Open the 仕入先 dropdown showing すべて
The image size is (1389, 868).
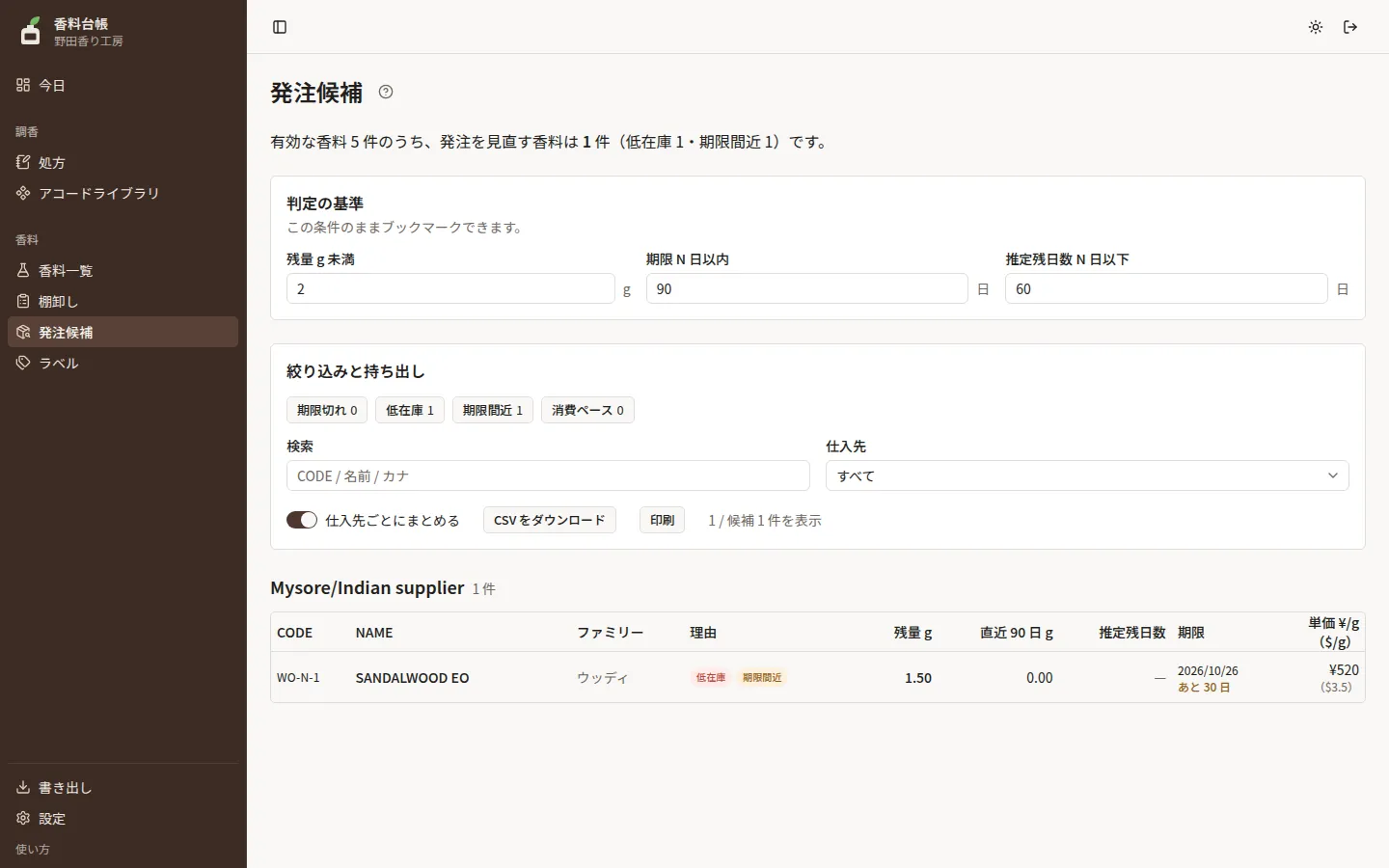coord(1087,475)
